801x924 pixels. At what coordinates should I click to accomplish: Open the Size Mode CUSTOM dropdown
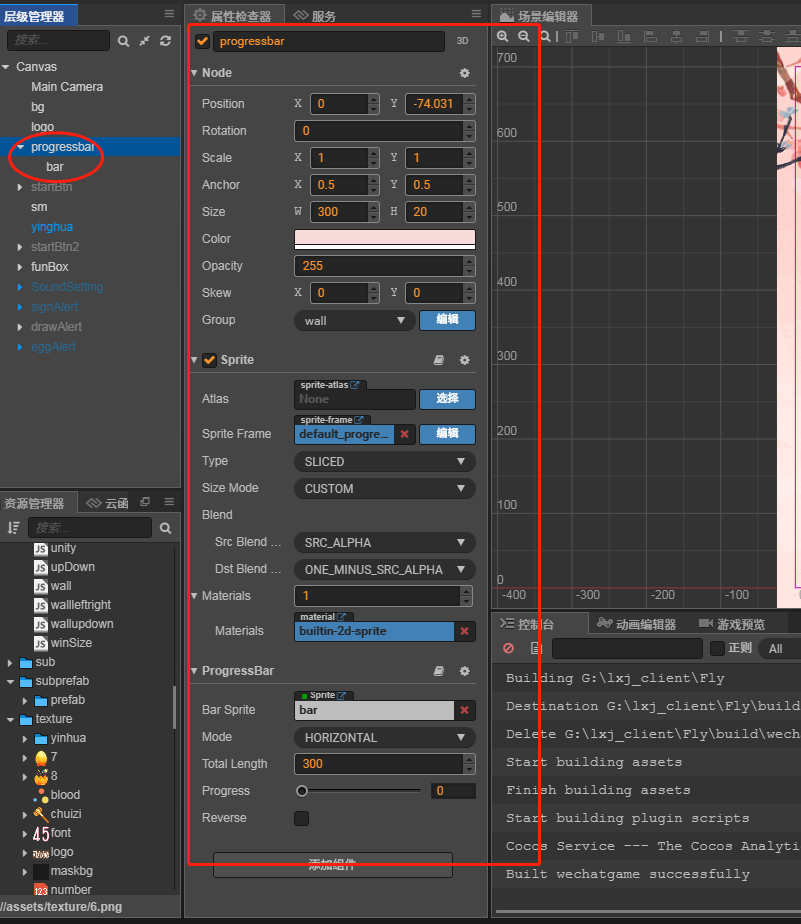pyautogui.click(x=383, y=488)
